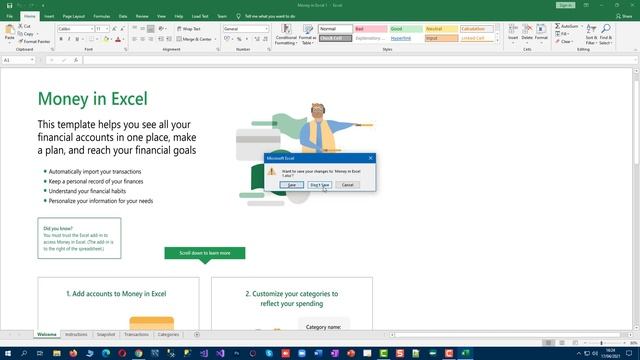Image resolution: width=640 pixels, height=360 pixels.
Task: Apply the yellow fill color bucket
Action: pyautogui.click(x=106, y=39)
